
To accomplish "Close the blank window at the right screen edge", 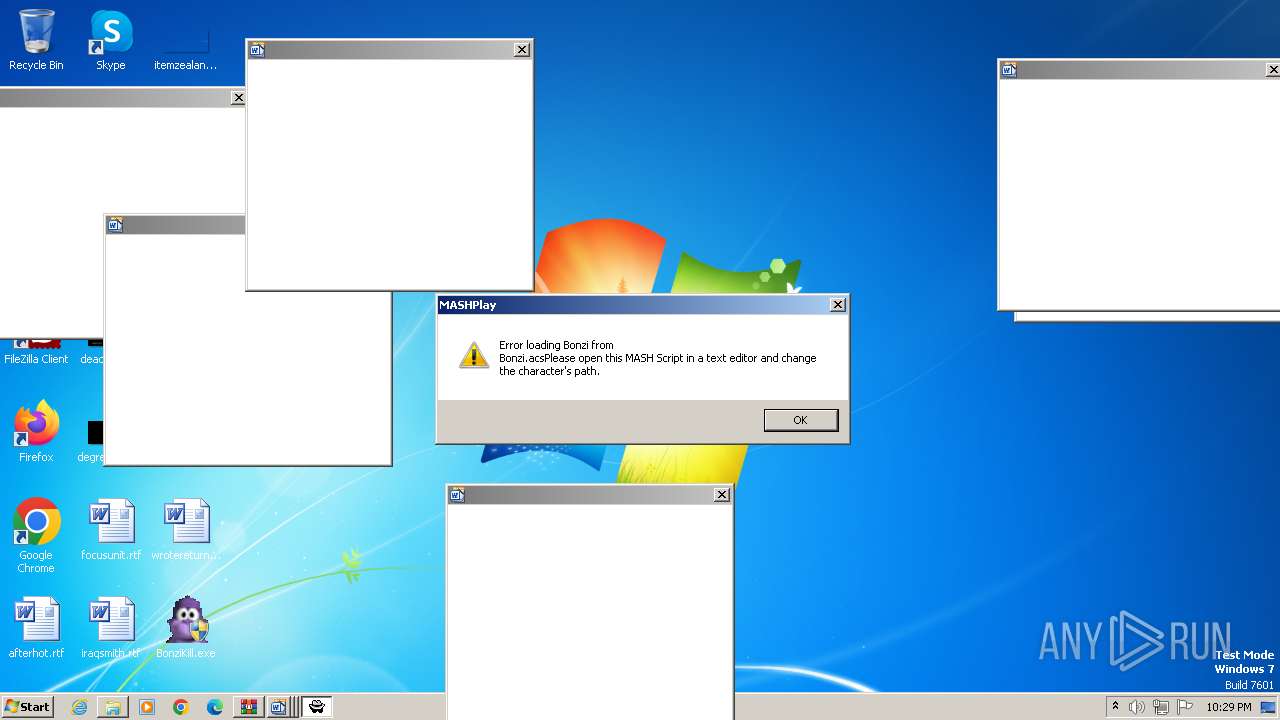I will click(x=1272, y=69).
